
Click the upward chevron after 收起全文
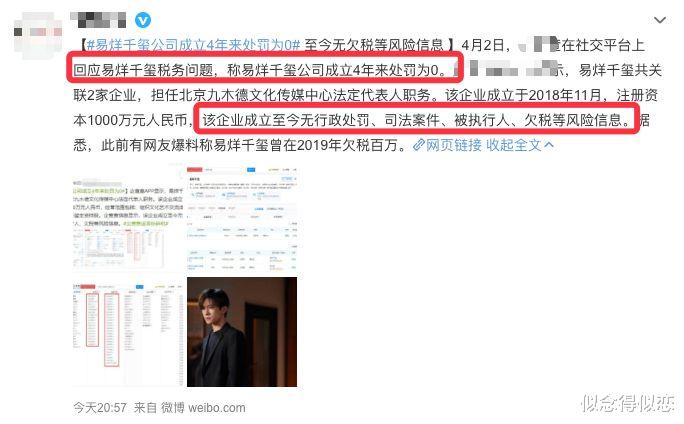(549, 144)
